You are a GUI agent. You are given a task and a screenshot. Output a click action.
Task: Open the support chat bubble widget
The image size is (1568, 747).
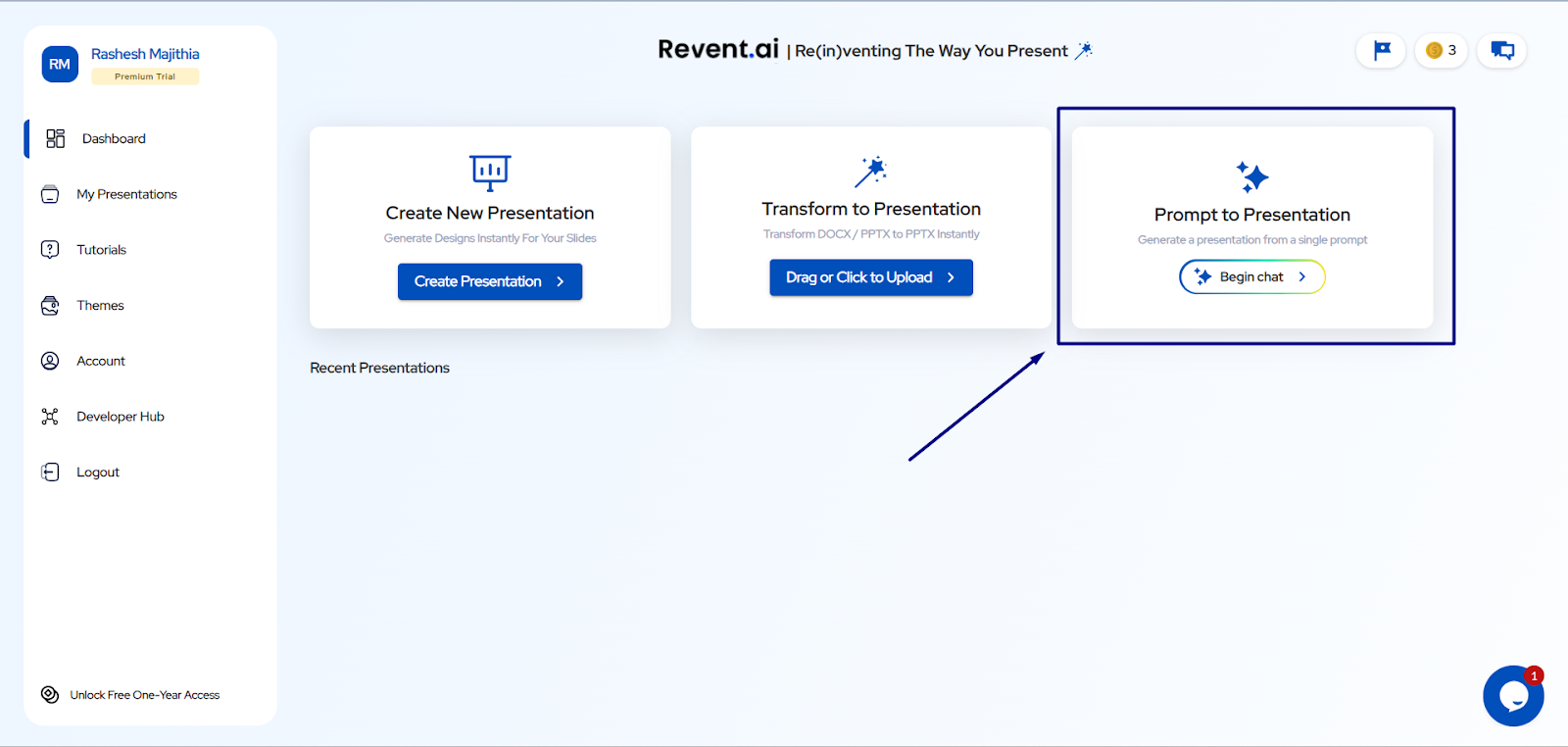coord(1513,696)
